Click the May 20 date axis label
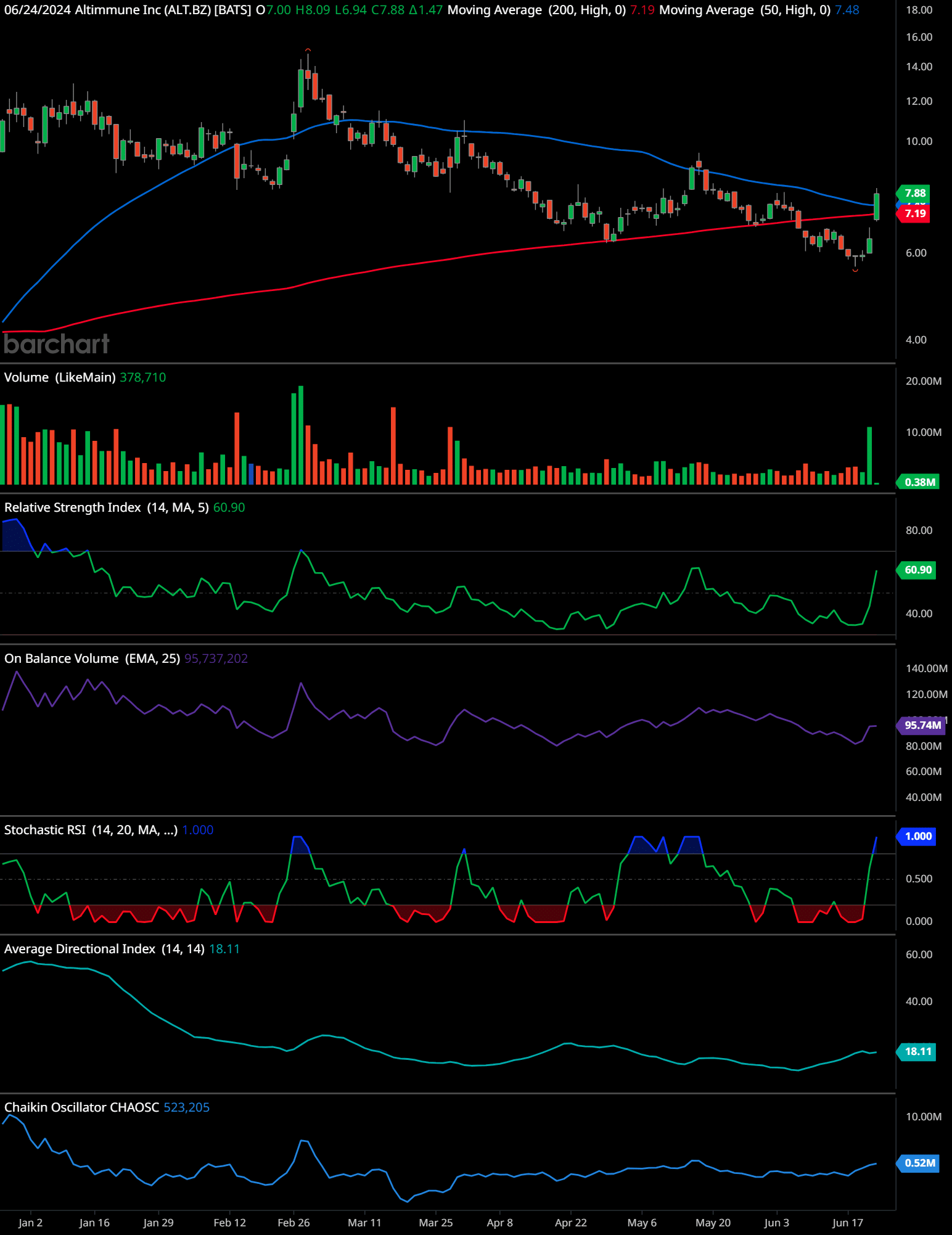The image size is (952, 1235). tap(713, 1223)
